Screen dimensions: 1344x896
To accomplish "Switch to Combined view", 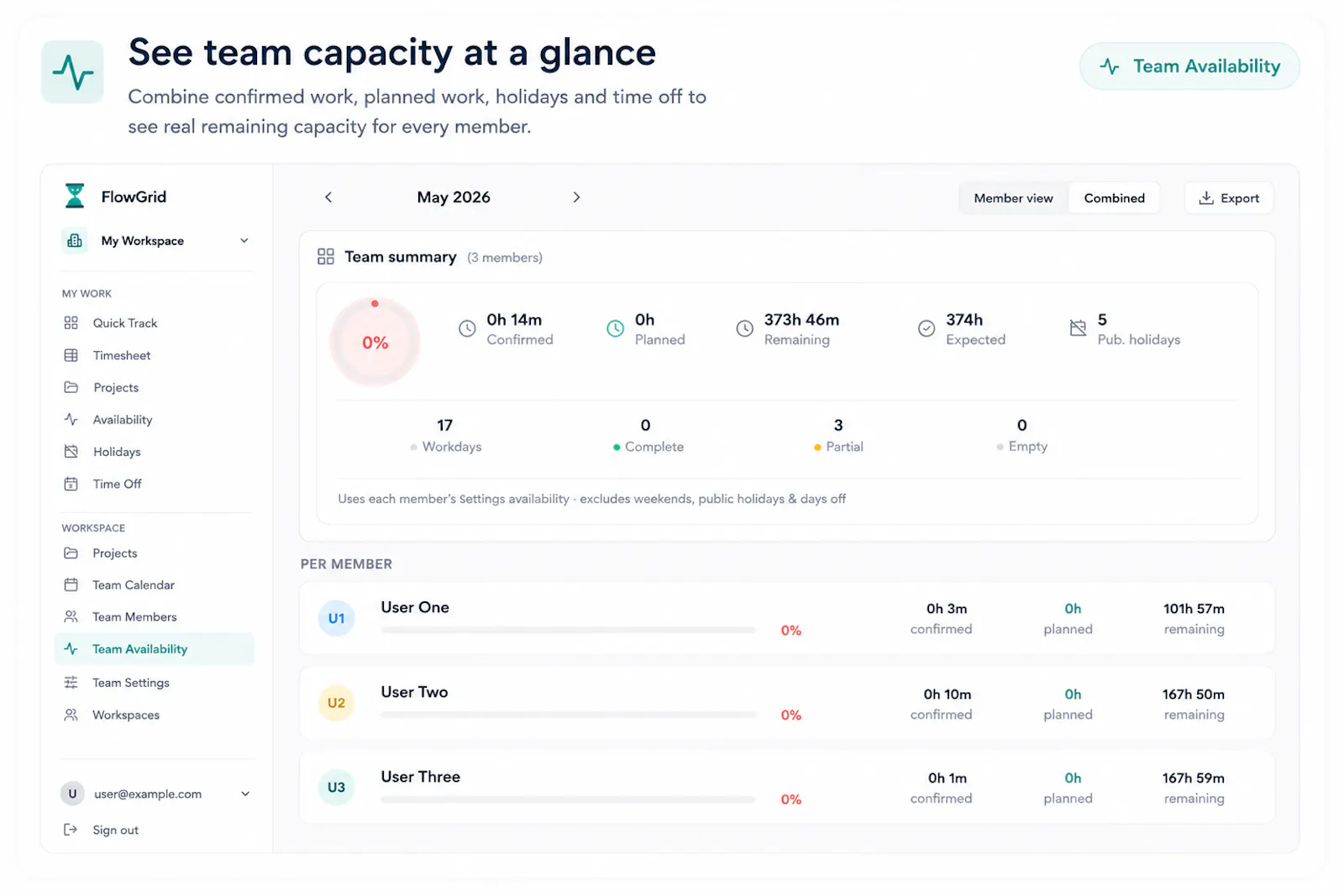I will [x=1114, y=198].
